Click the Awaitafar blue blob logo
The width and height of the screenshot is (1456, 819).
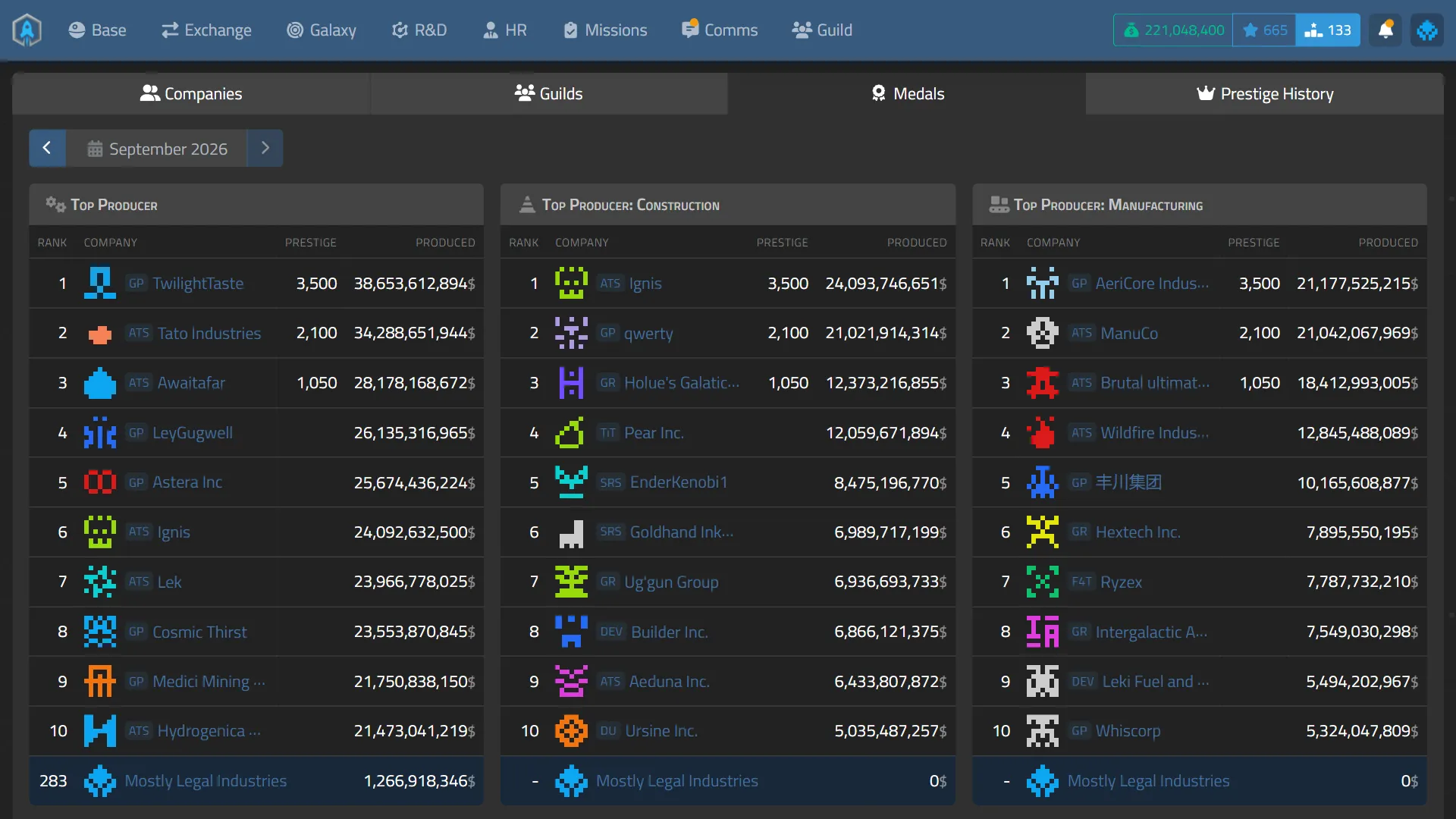pyautogui.click(x=100, y=383)
